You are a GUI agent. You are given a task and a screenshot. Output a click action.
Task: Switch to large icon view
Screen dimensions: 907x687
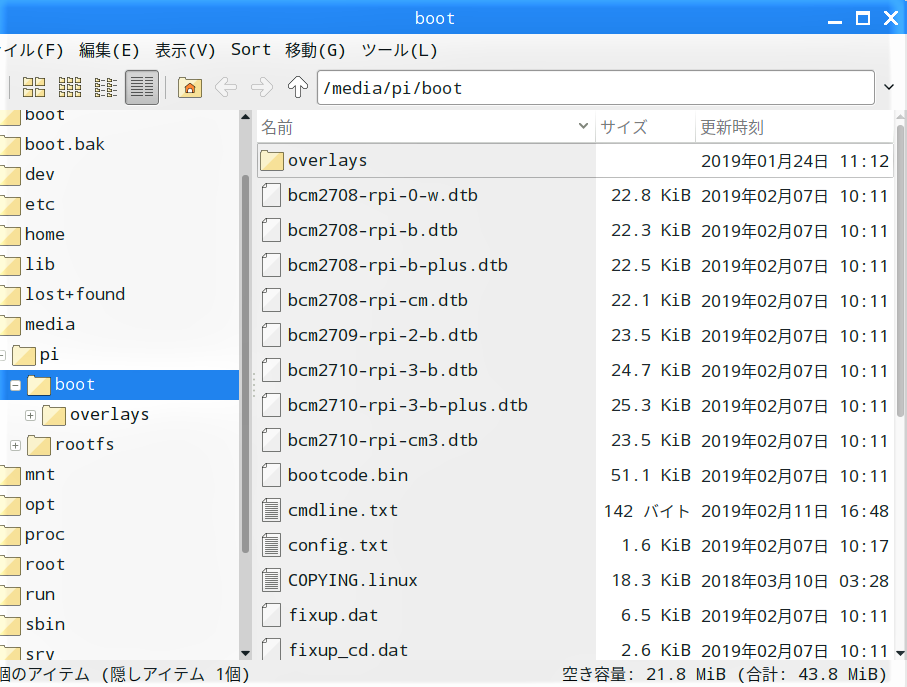34,87
